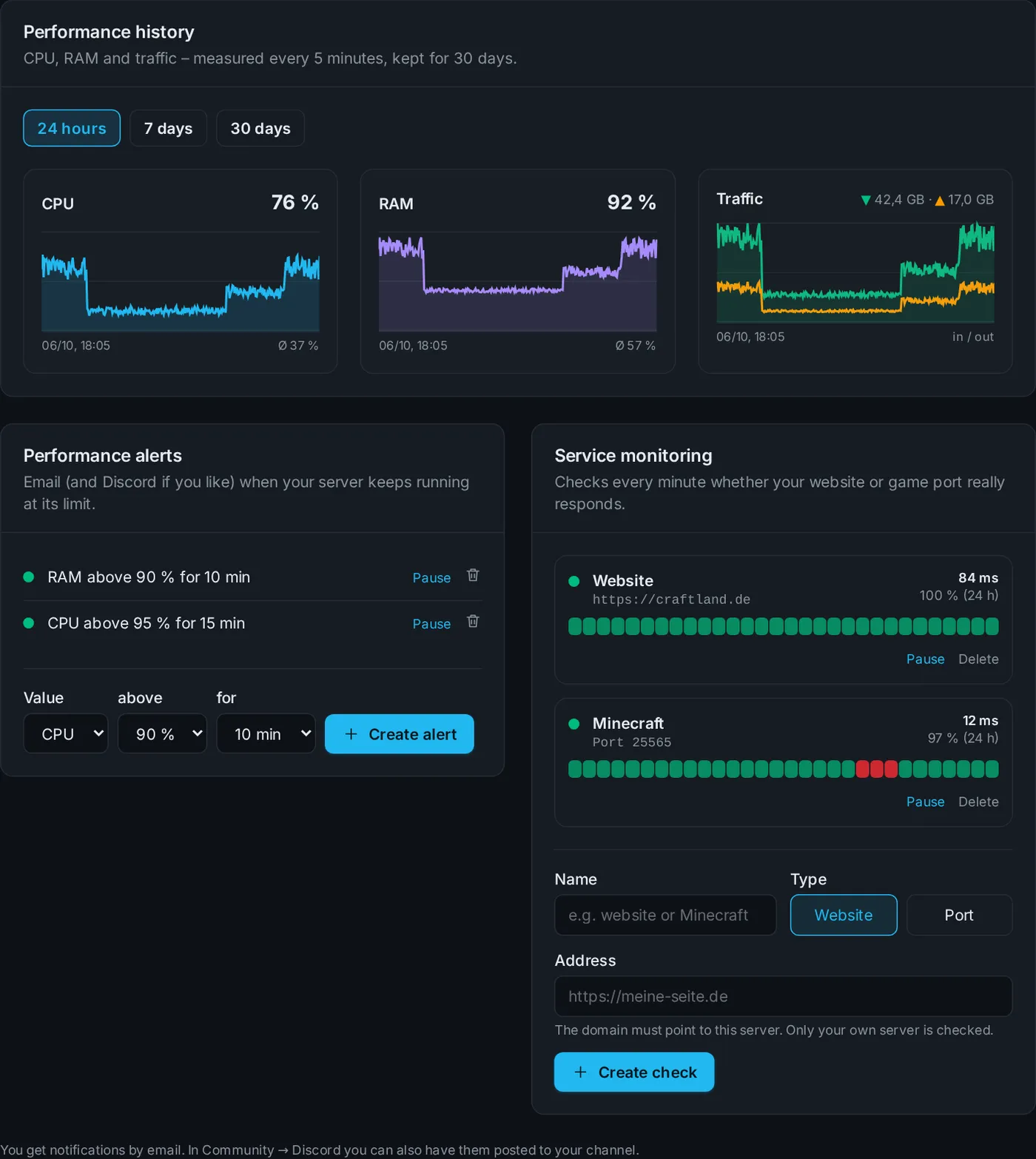
Task: Delete the RAM above 90 % alert
Action: click(473, 576)
